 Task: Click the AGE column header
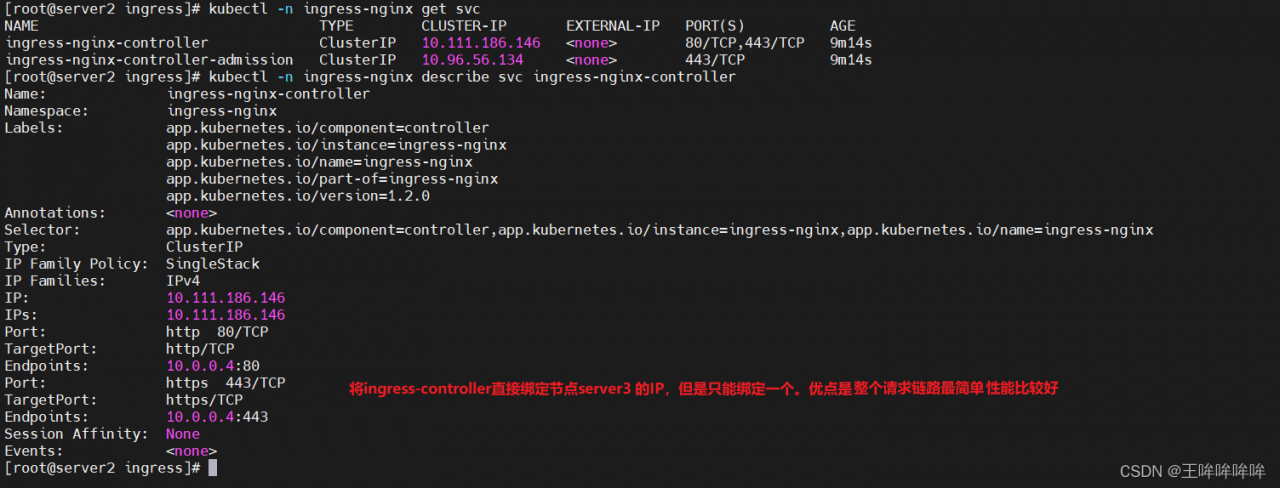point(842,26)
